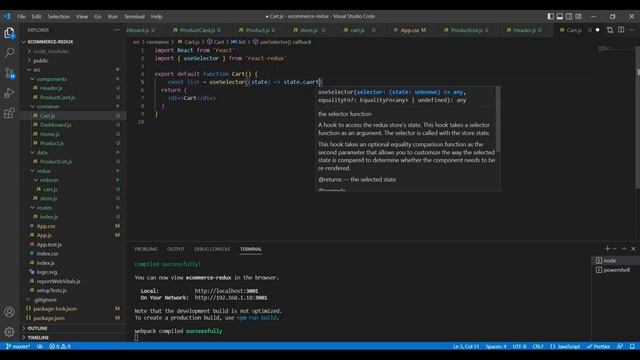The width and height of the screenshot is (640, 360).
Task: Split the editor right
Action: pyautogui.click(x=621, y=30)
